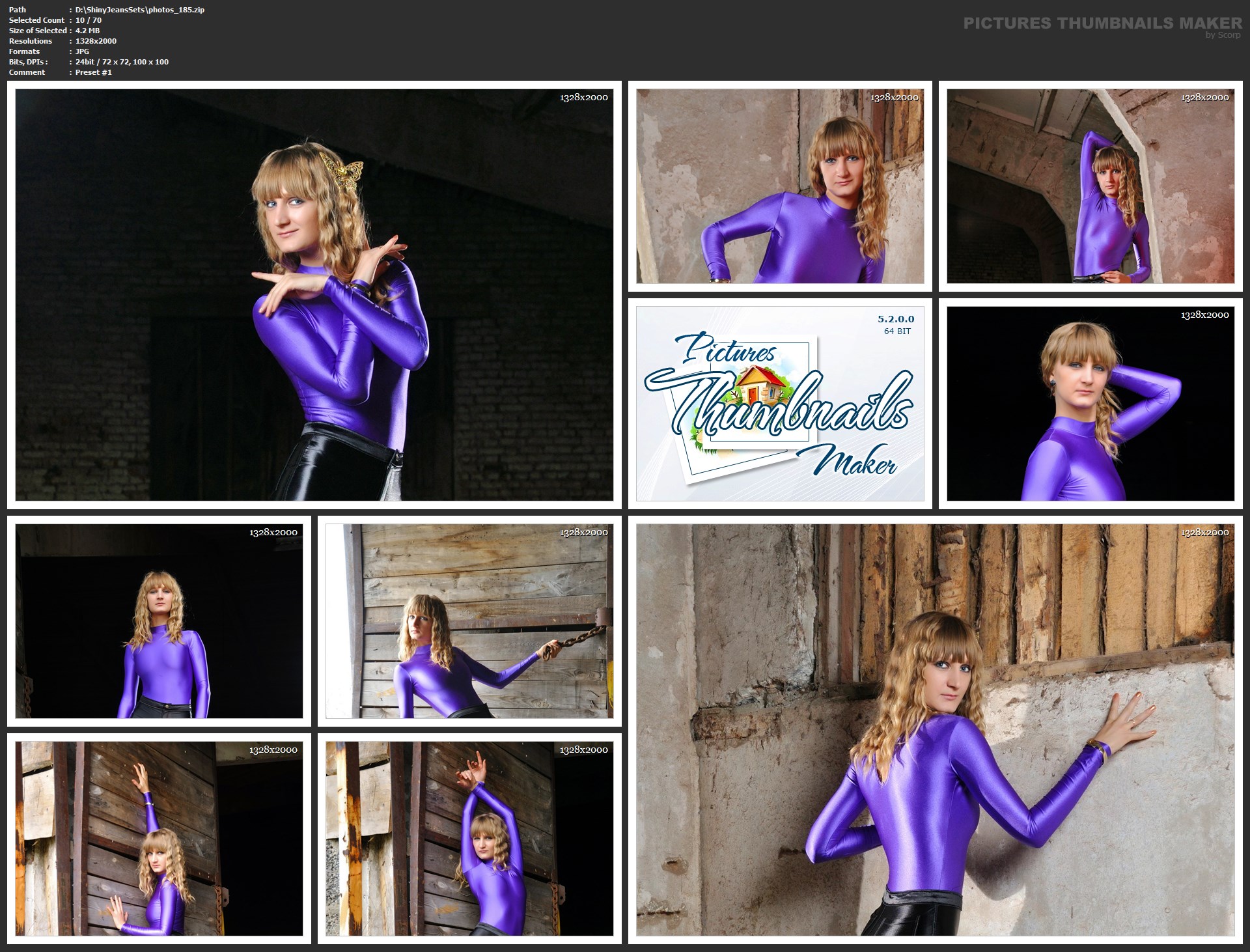Click 1328x2000 label on rusty chain thumbnail
The height and width of the screenshot is (952, 1250).
pos(584,532)
